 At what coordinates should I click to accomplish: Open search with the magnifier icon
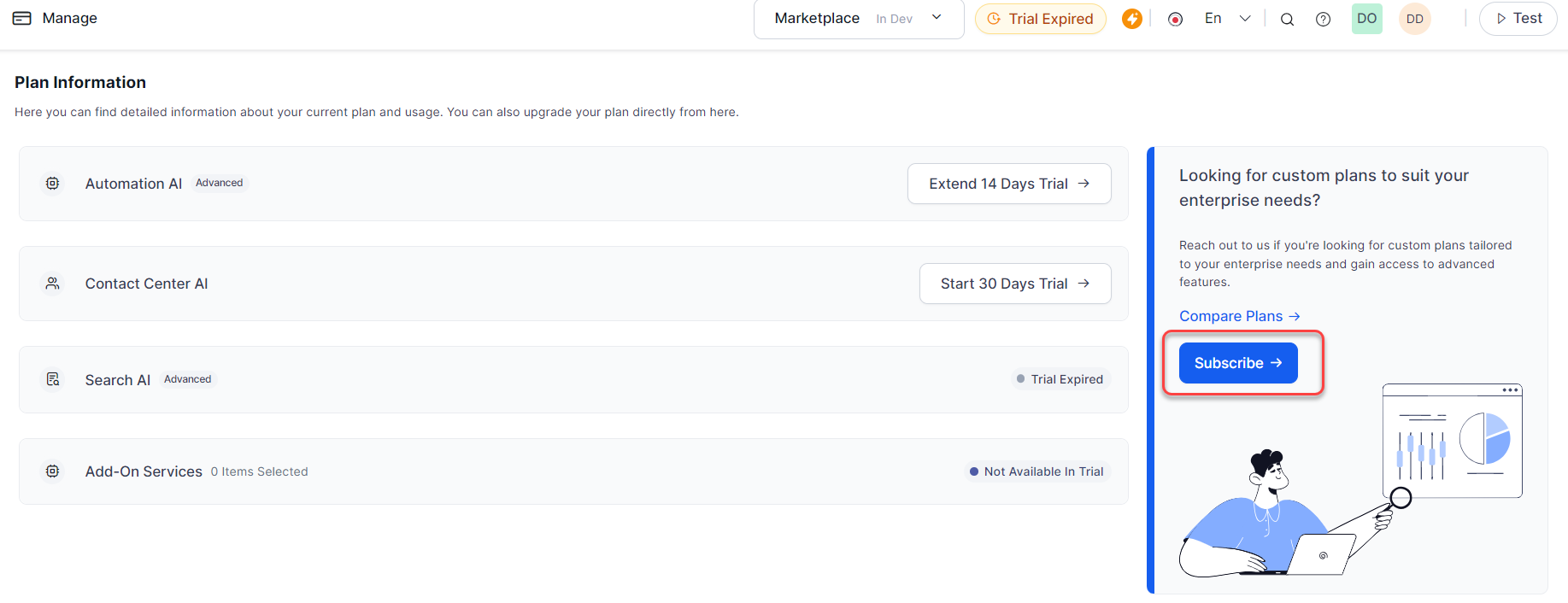click(x=1287, y=19)
